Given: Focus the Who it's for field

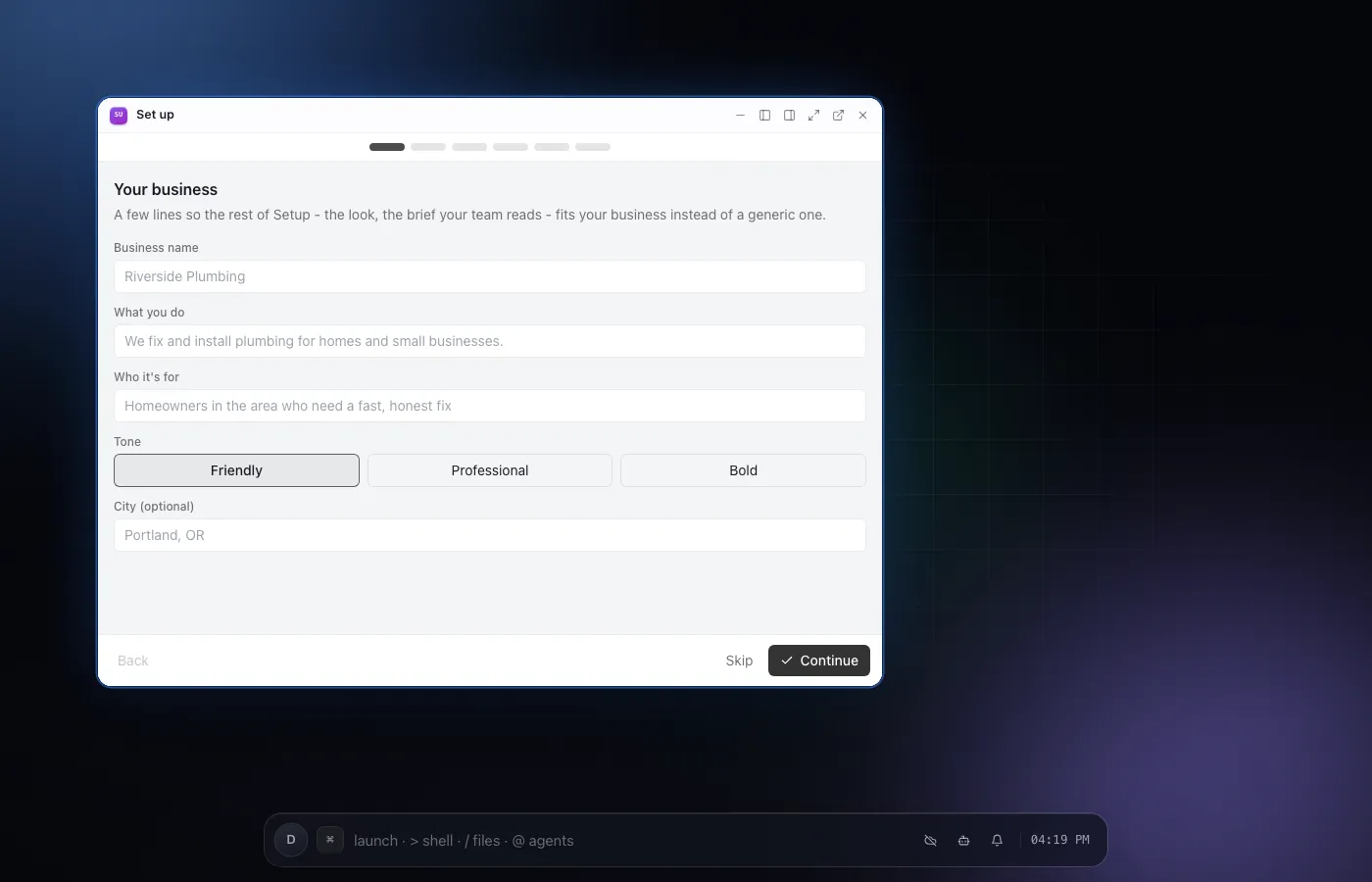Looking at the screenshot, I should click(x=490, y=406).
